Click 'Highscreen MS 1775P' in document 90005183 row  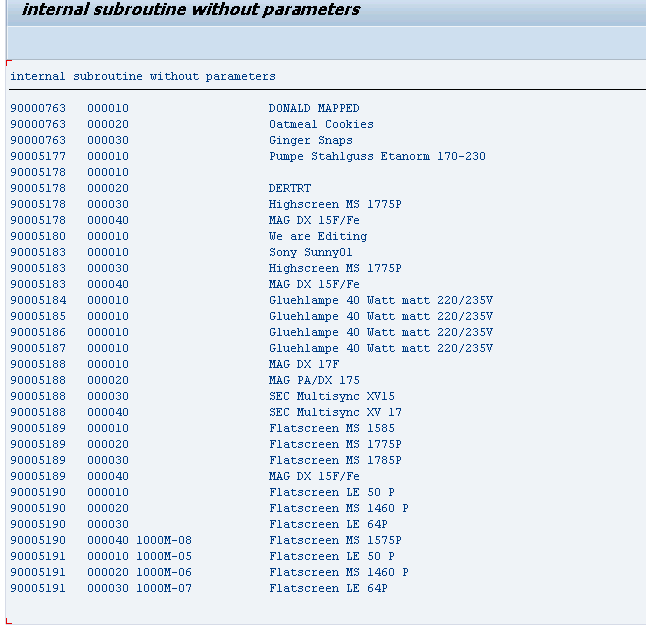335,268
